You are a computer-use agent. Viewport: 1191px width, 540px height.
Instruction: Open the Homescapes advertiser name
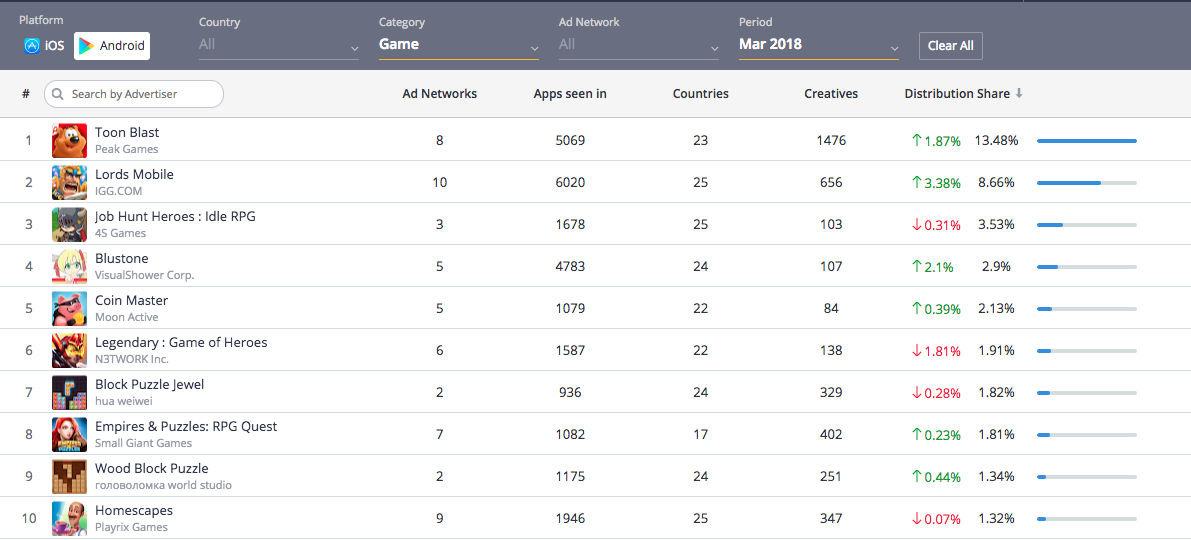pos(134,510)
